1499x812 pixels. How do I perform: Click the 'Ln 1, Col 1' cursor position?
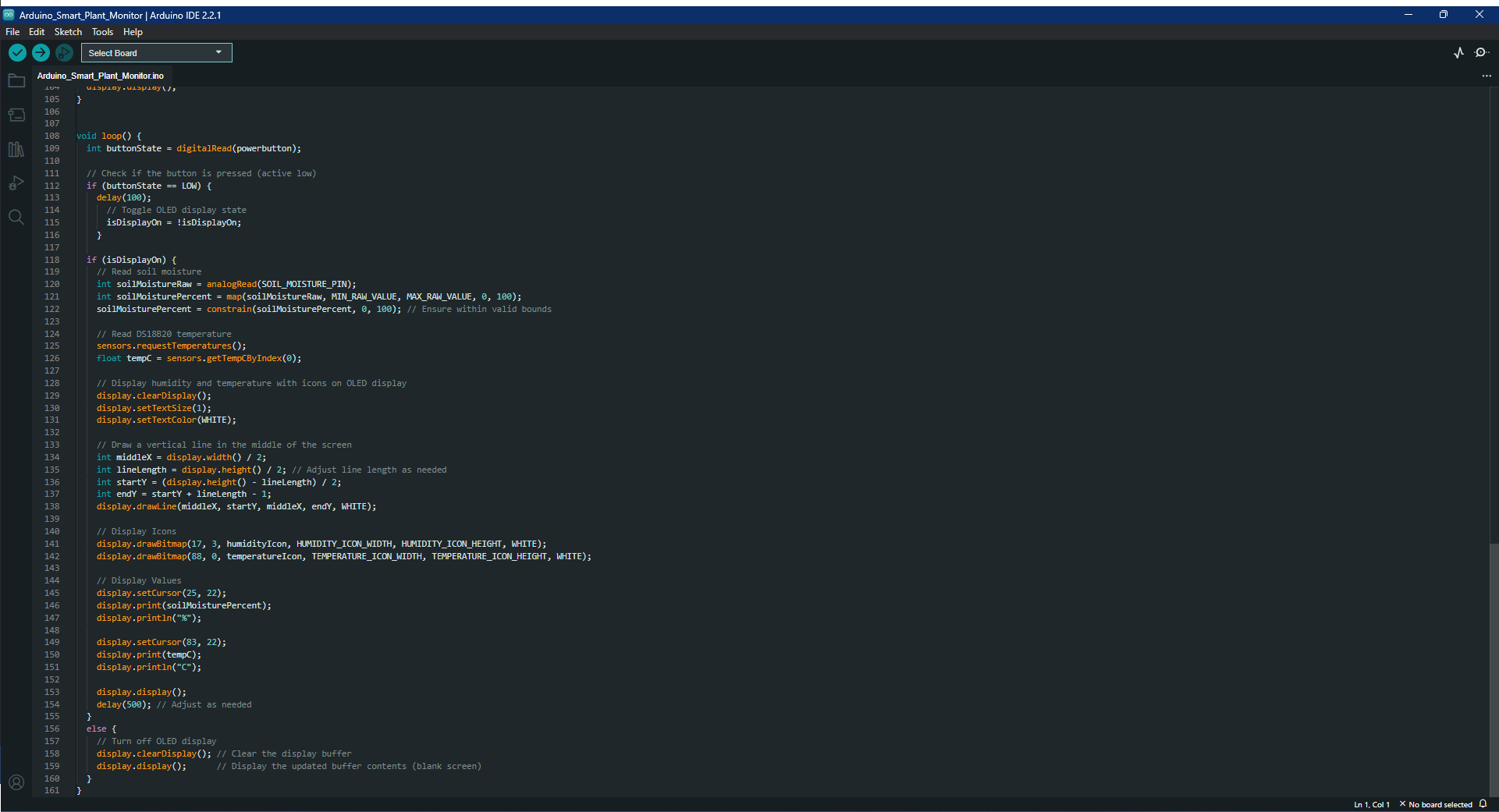click(x=1372, y=804)
